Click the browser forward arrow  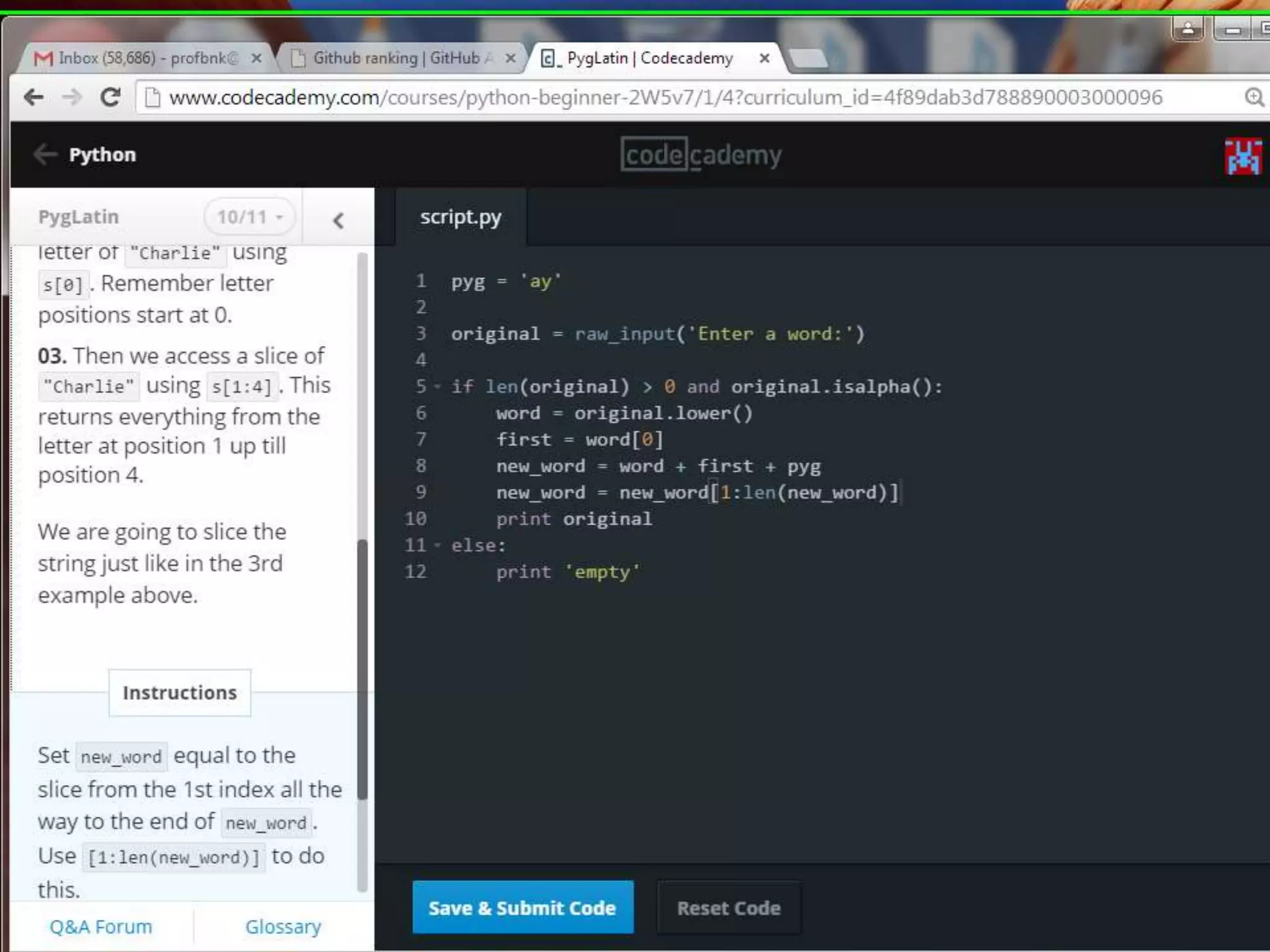pos(72,97)
